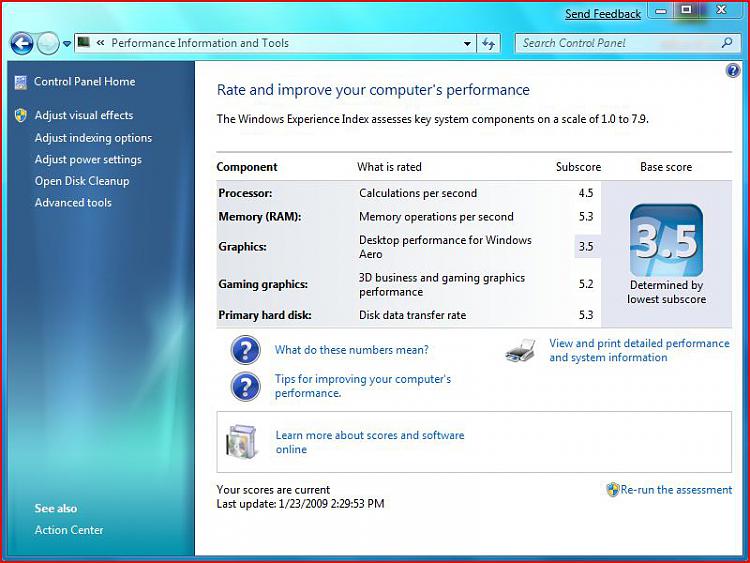Open Adjust power settings
Screen dimensions: 750x563
(88, 159)
